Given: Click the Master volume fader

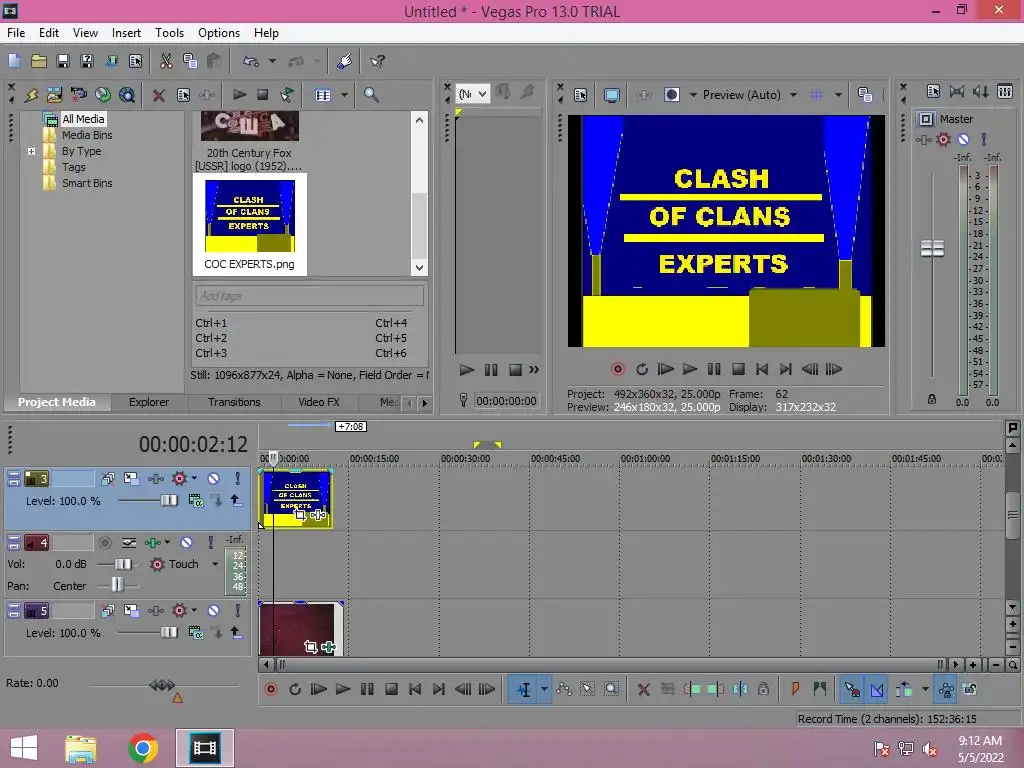Looking at the screenshot, I should 932,248.
